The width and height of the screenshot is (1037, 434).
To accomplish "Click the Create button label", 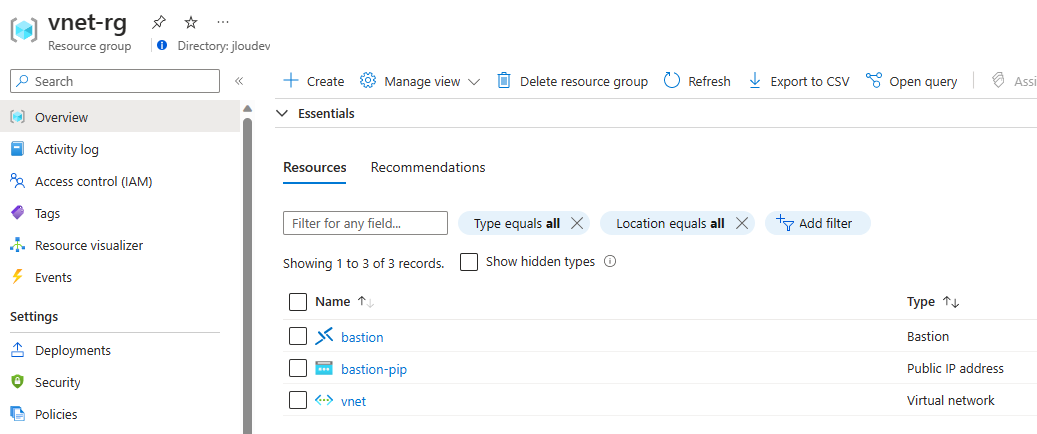I will click(325, 81).
